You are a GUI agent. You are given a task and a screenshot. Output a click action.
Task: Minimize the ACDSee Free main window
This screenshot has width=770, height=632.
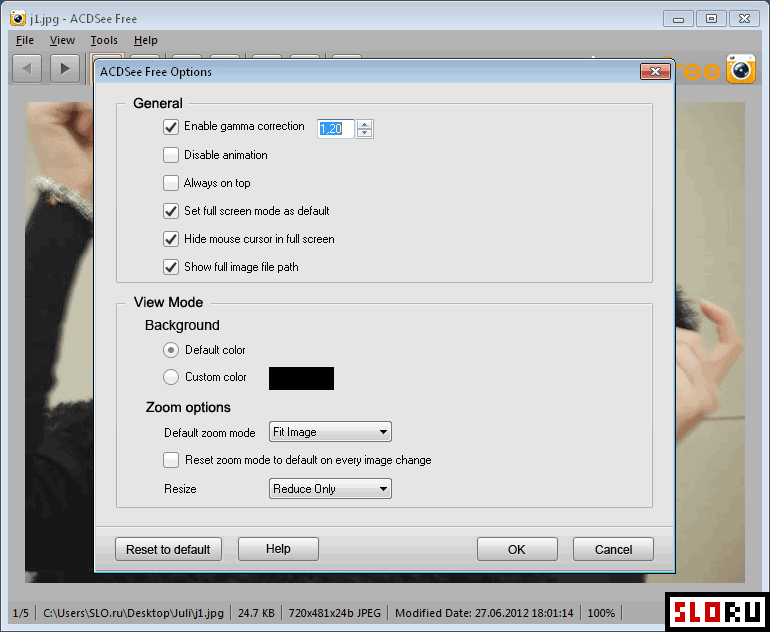pyautogui.click(x=679, y=19)
